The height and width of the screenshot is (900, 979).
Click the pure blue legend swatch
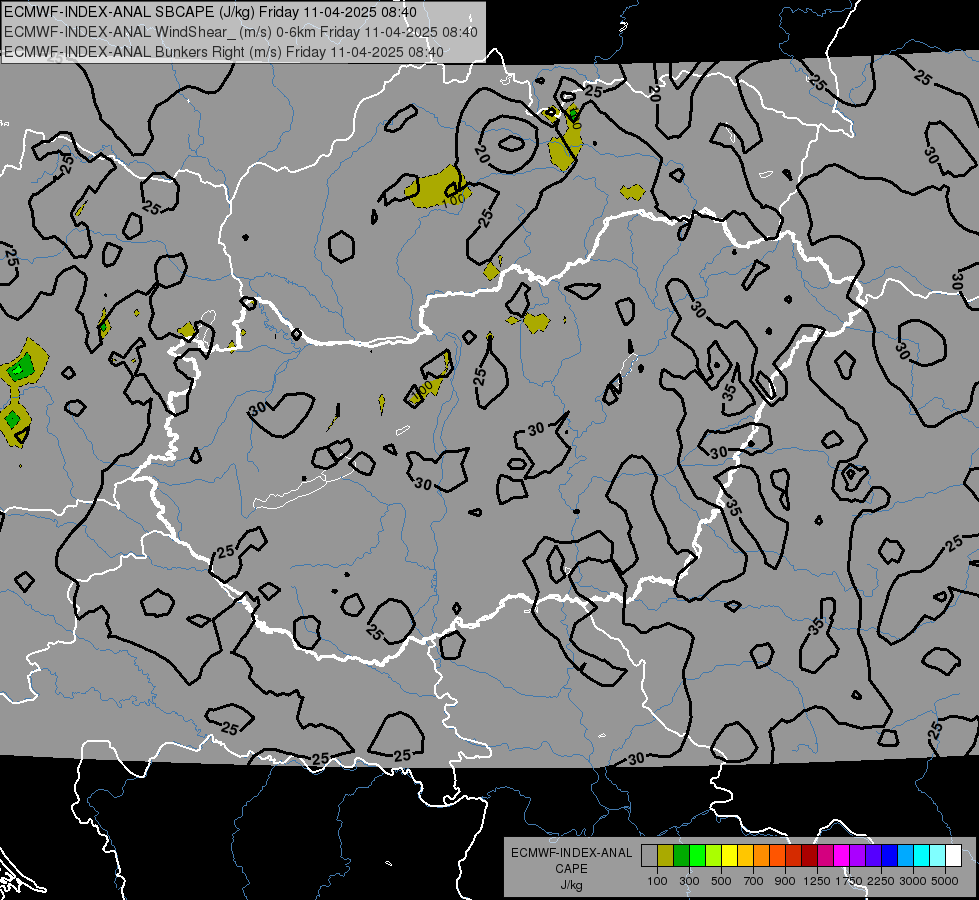click(889, 856)
